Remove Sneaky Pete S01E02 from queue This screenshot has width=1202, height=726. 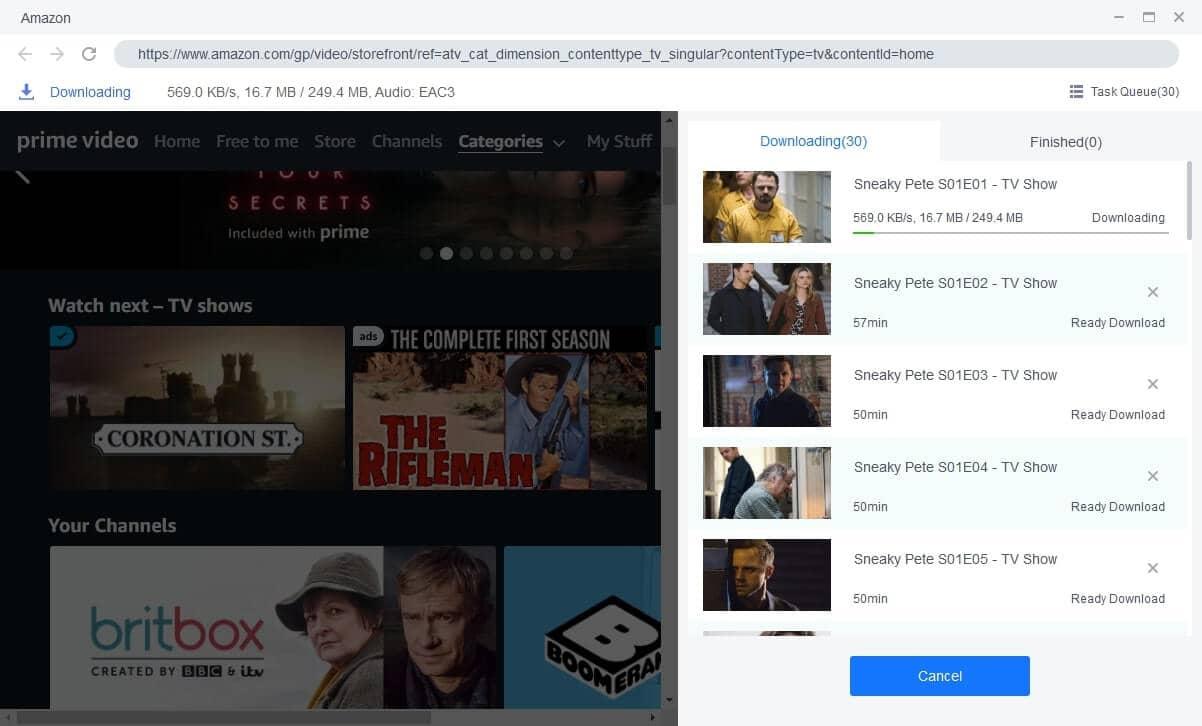[1153, 292]
